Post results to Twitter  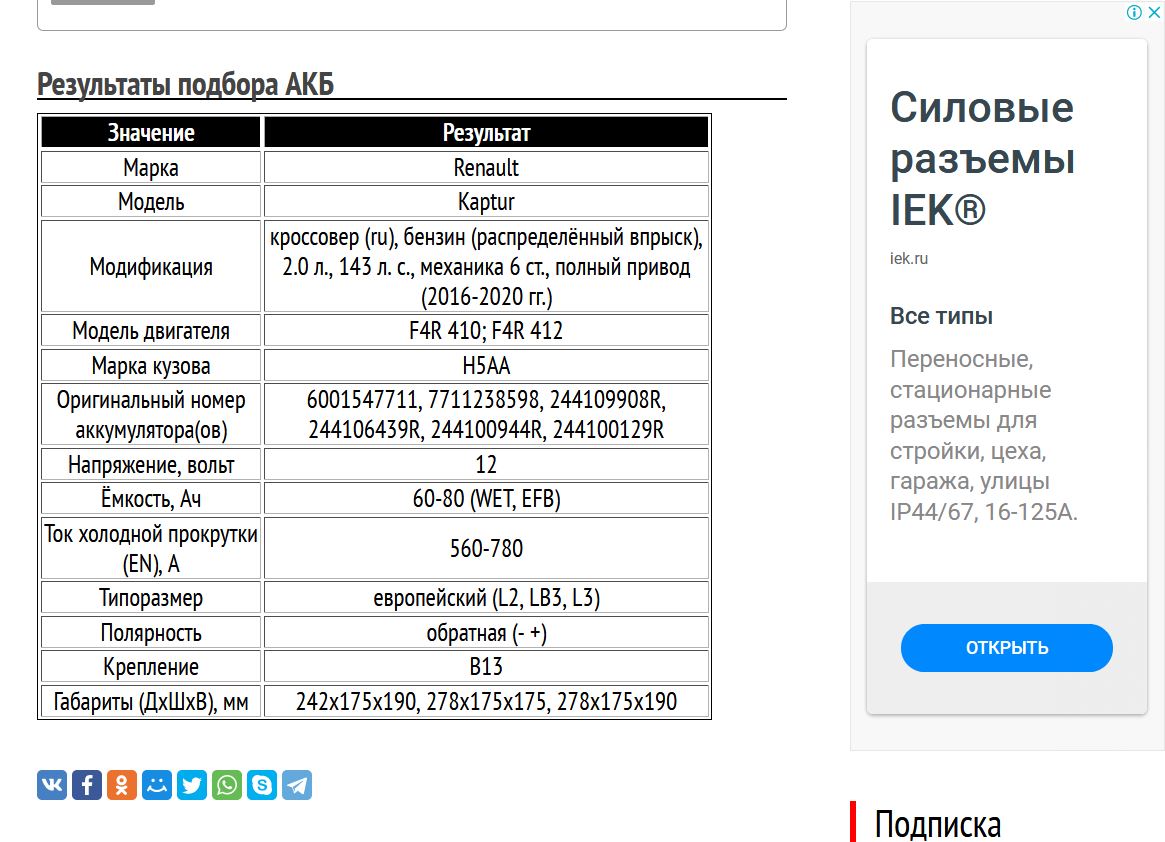pyautogui.click(x=192, y=785)
